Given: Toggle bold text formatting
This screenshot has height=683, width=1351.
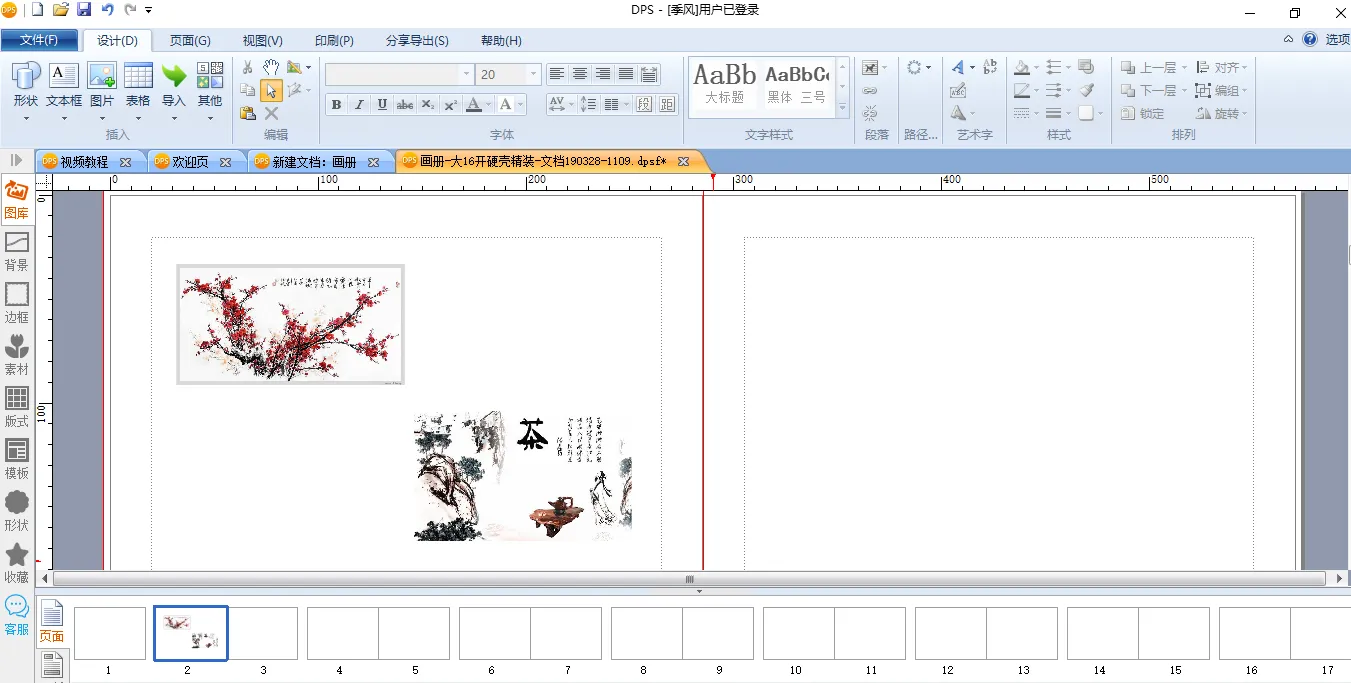Looking at the screenshot, I should click(x=336, y=105).
